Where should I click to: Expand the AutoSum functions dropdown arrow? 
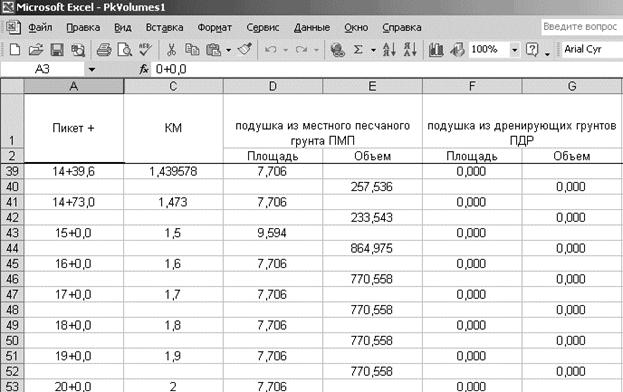373,50
